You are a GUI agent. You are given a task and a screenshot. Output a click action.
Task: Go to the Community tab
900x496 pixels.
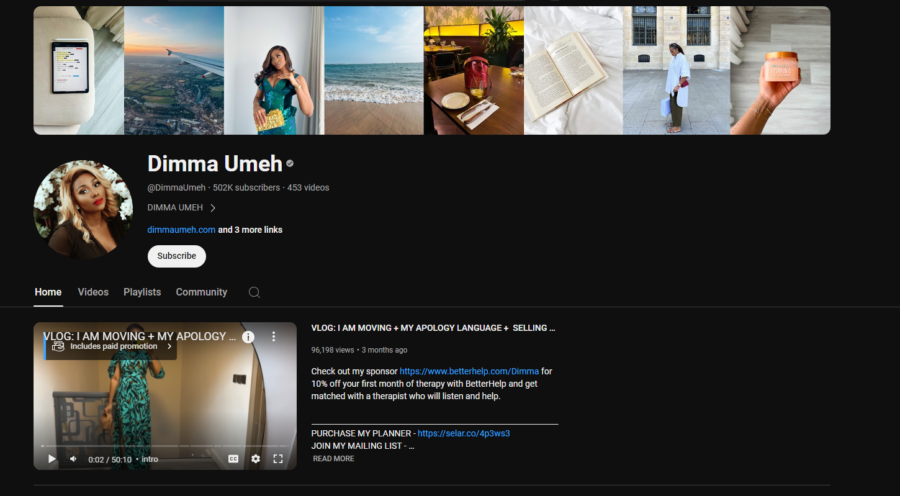(x=201, y=292)
